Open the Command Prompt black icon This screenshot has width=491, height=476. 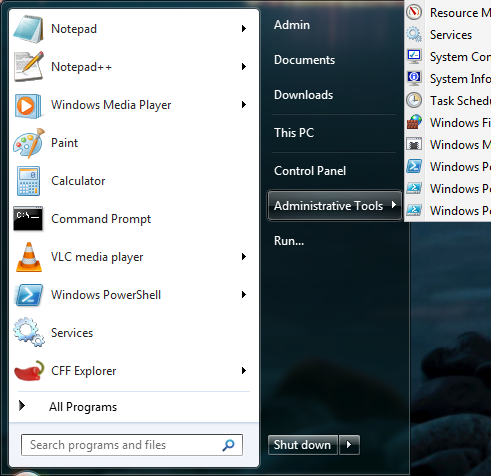click(x=28, y=219)
